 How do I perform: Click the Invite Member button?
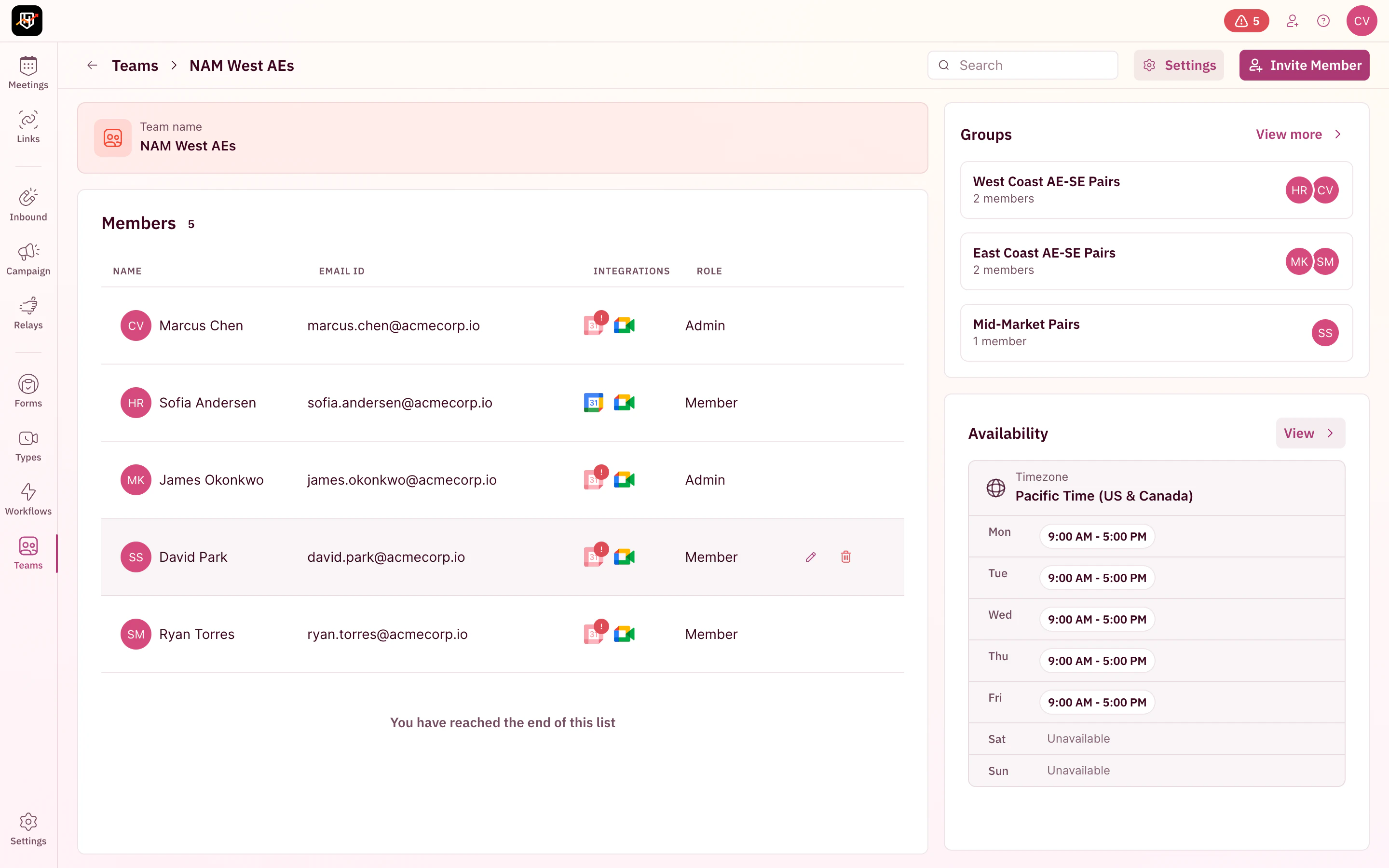point(1304,66)
